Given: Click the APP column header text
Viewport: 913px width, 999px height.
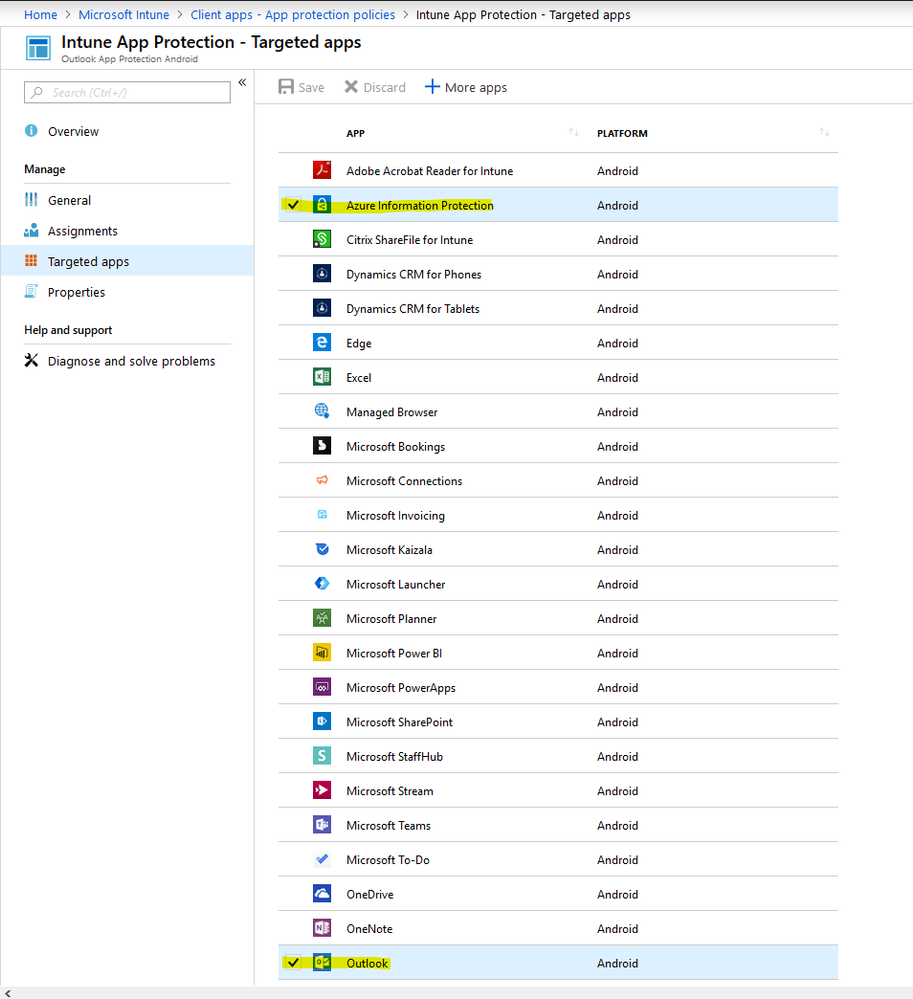Looking at the screenshot, I should click(x=356, y=133).
